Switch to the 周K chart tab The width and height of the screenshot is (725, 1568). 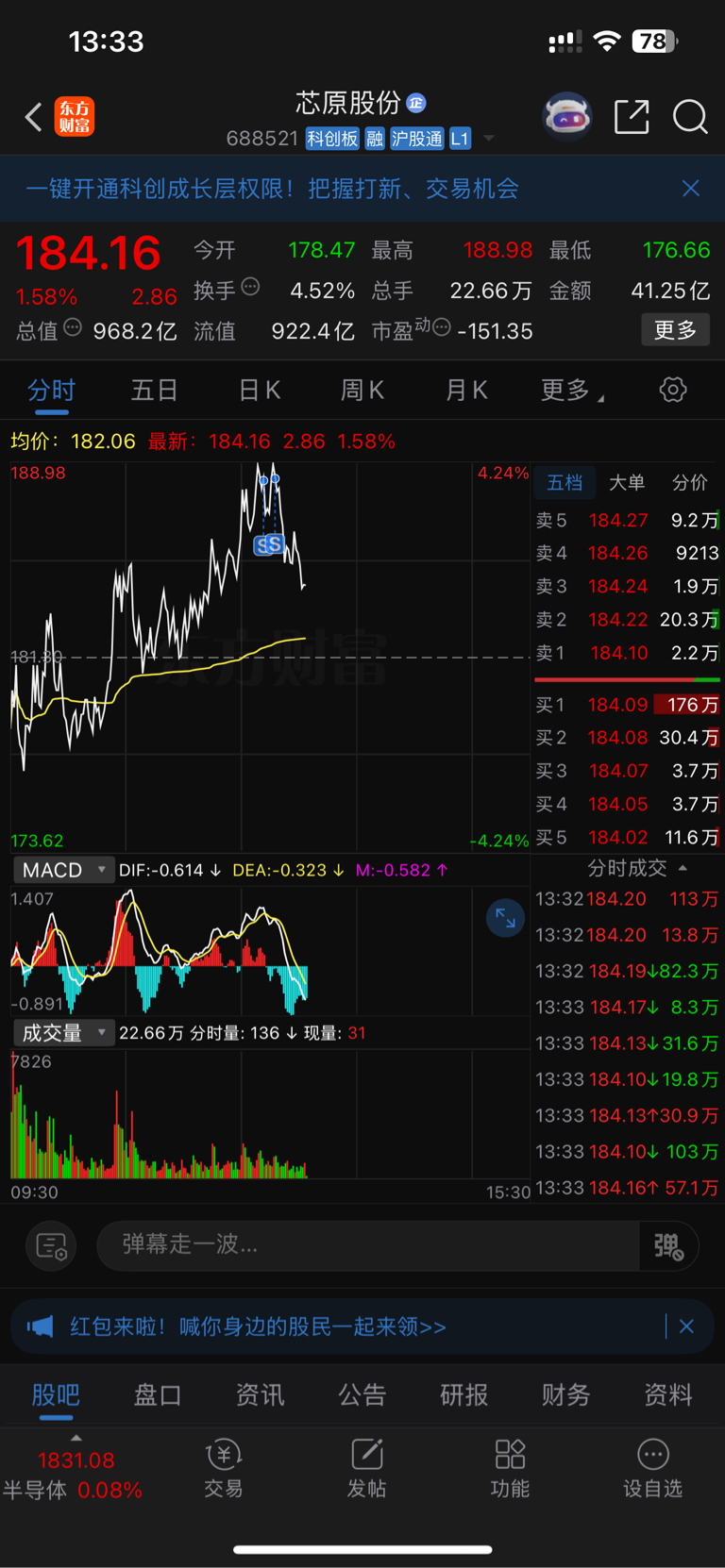[362, 390]
